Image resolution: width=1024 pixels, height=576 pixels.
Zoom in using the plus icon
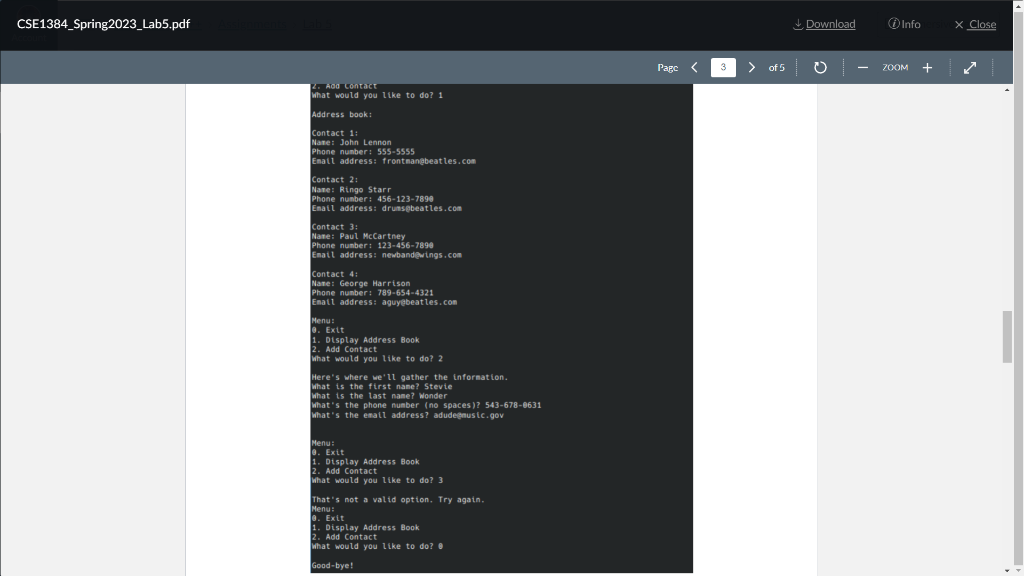point(927,67)
